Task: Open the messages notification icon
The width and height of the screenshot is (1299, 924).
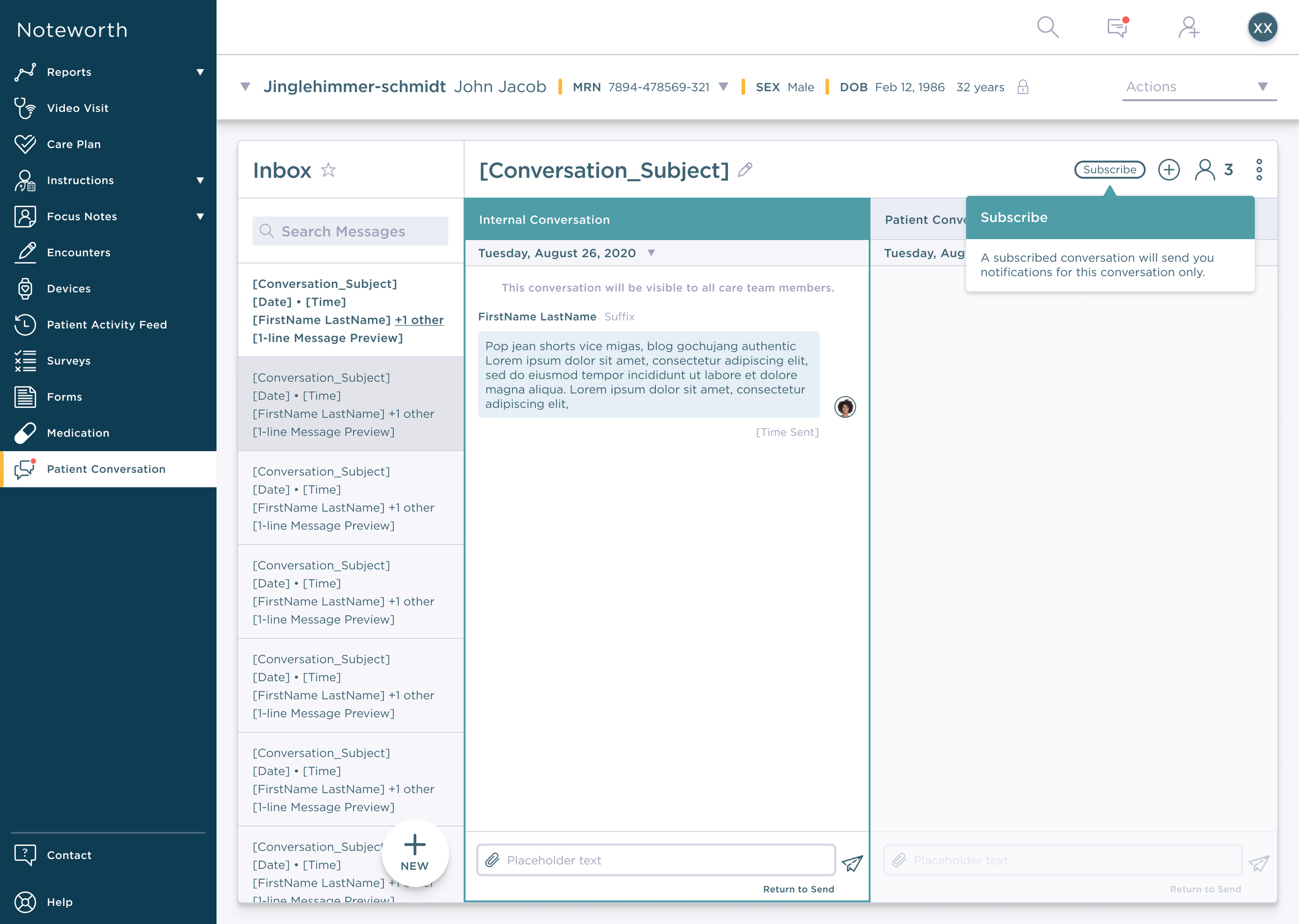Action: point(1117,27)
